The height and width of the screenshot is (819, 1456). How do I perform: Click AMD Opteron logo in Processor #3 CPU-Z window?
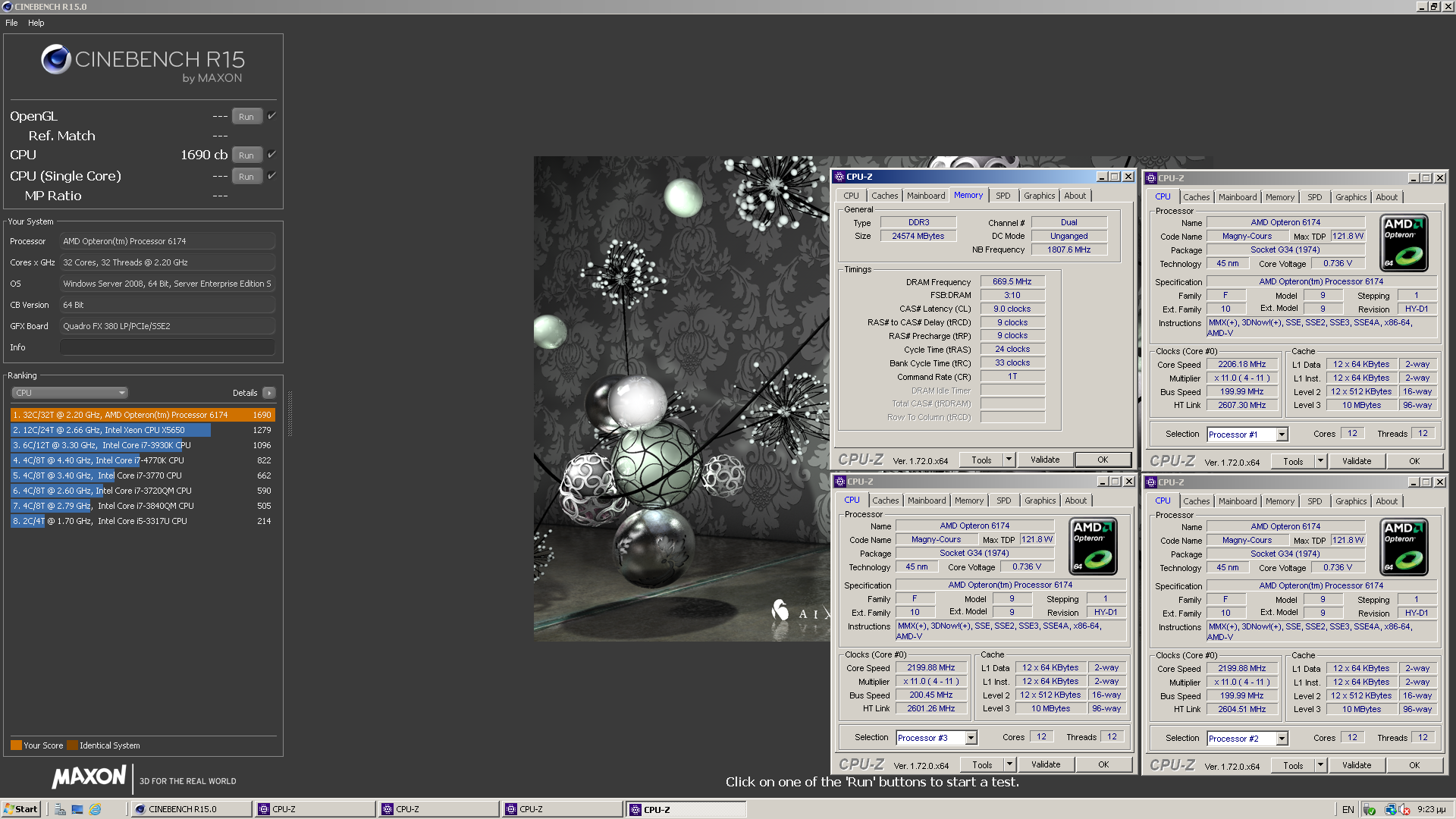[x=1093, y=546]
